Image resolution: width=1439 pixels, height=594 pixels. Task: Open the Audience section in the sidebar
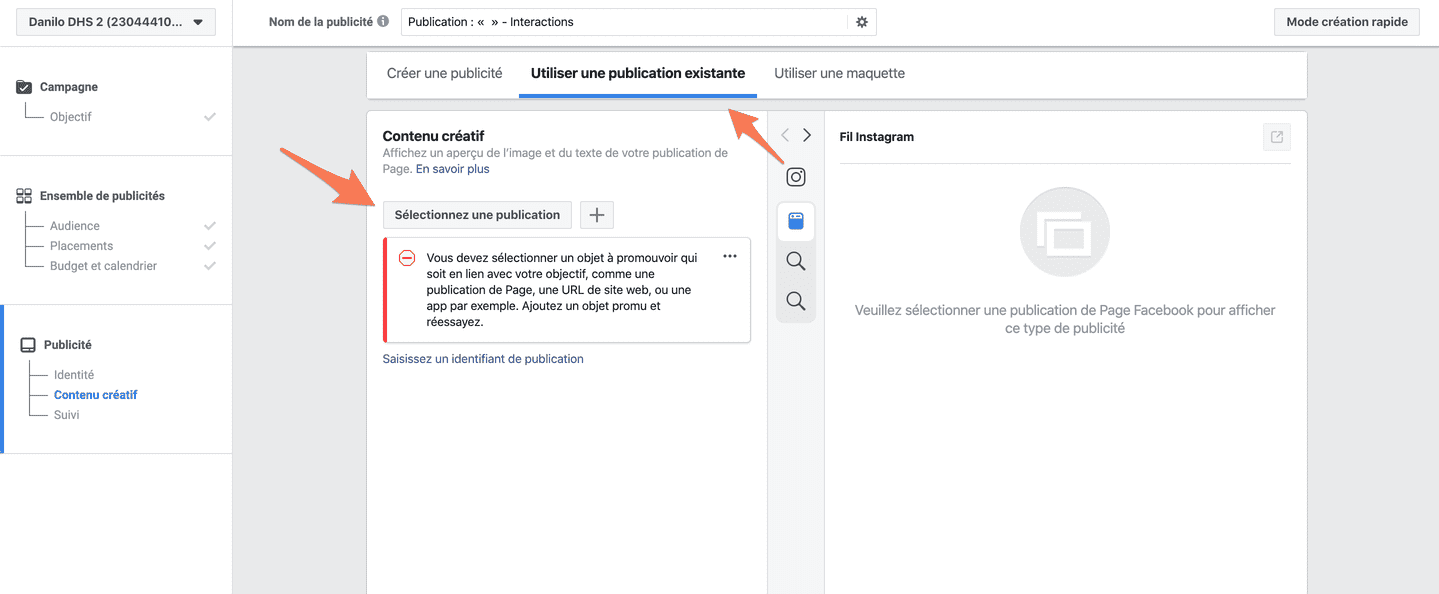75,226
